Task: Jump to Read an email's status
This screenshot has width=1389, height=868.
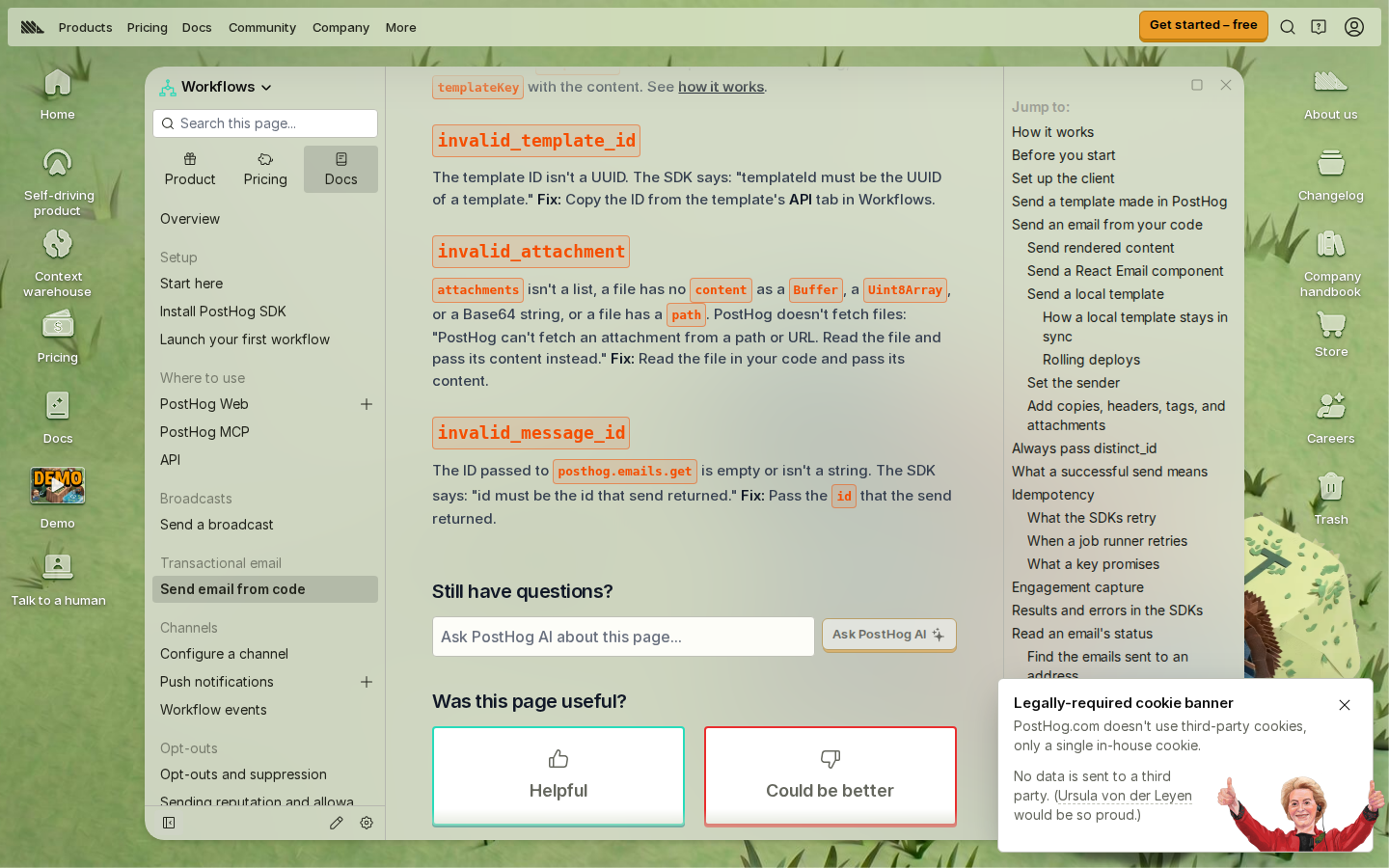Action: click(x=1082, y=634)
